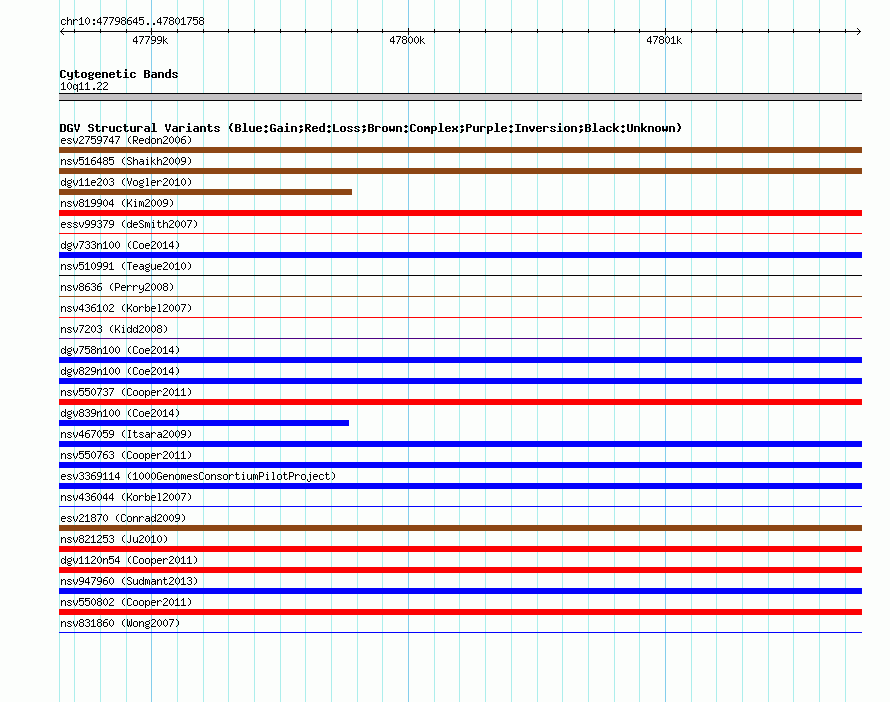
Task: Click the 47801k ruler tick label
Action: coord(664,40)
